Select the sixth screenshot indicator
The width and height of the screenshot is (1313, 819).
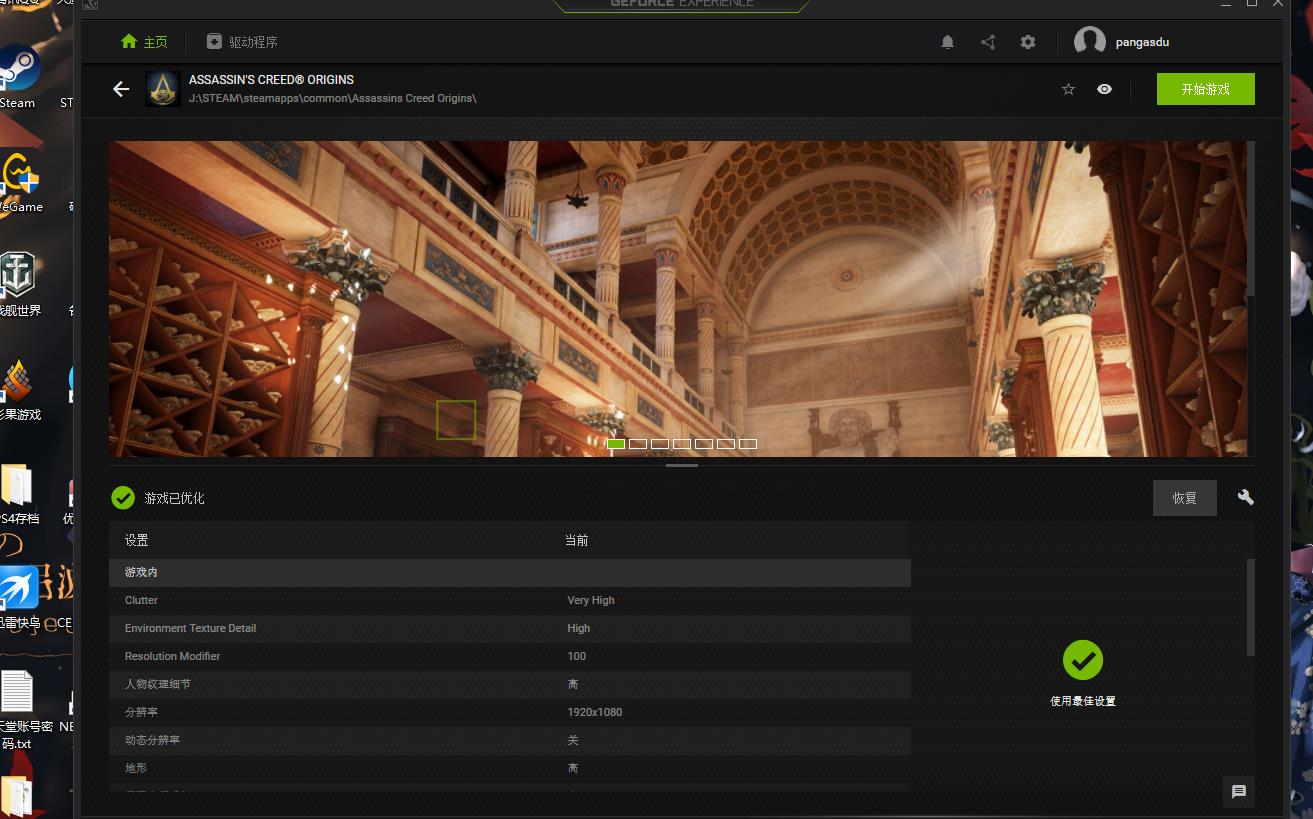pyautogui.click(x=726, y=444)
